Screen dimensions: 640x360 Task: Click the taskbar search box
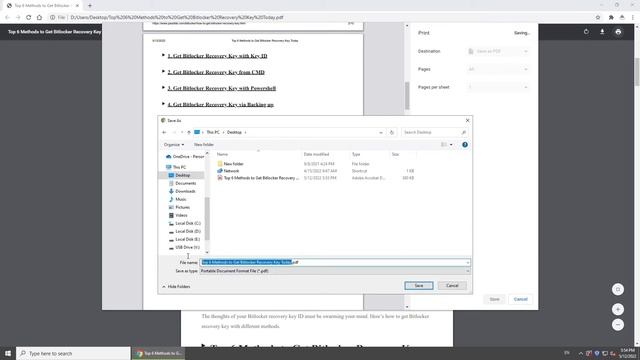pyautogui.click(x=73, y=353)
